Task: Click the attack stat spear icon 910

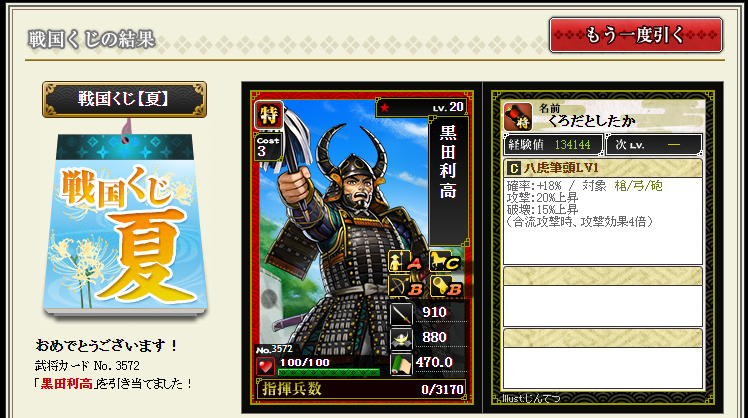Action: pos(401,314)
